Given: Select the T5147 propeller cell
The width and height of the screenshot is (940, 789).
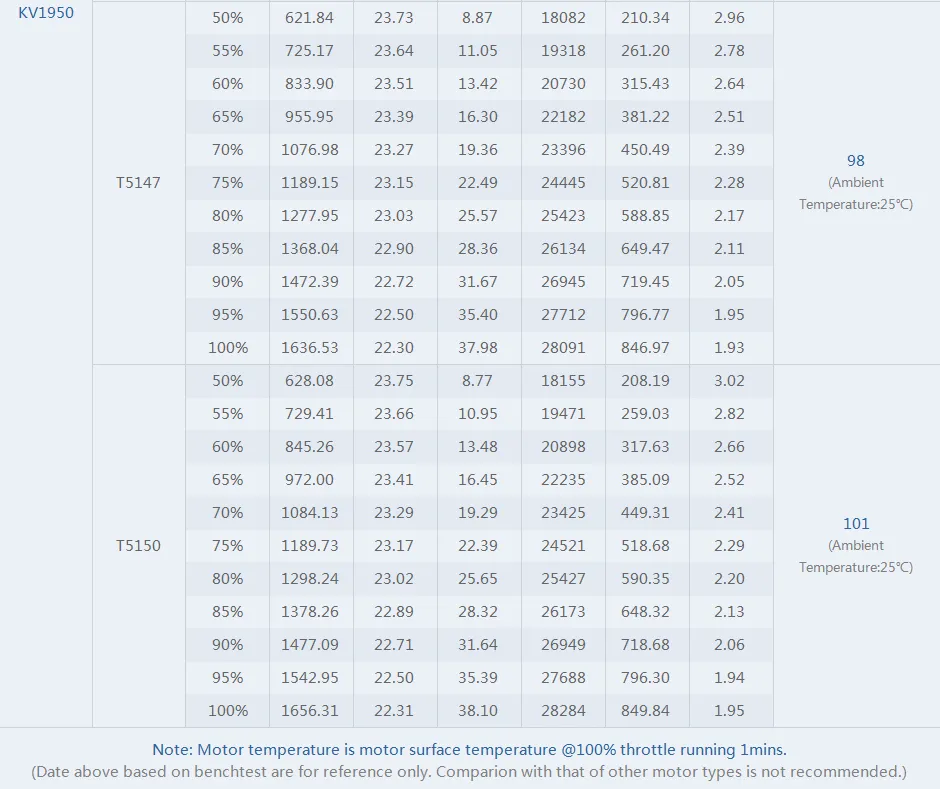Looking at the screenshot, I should coord(138,183).
